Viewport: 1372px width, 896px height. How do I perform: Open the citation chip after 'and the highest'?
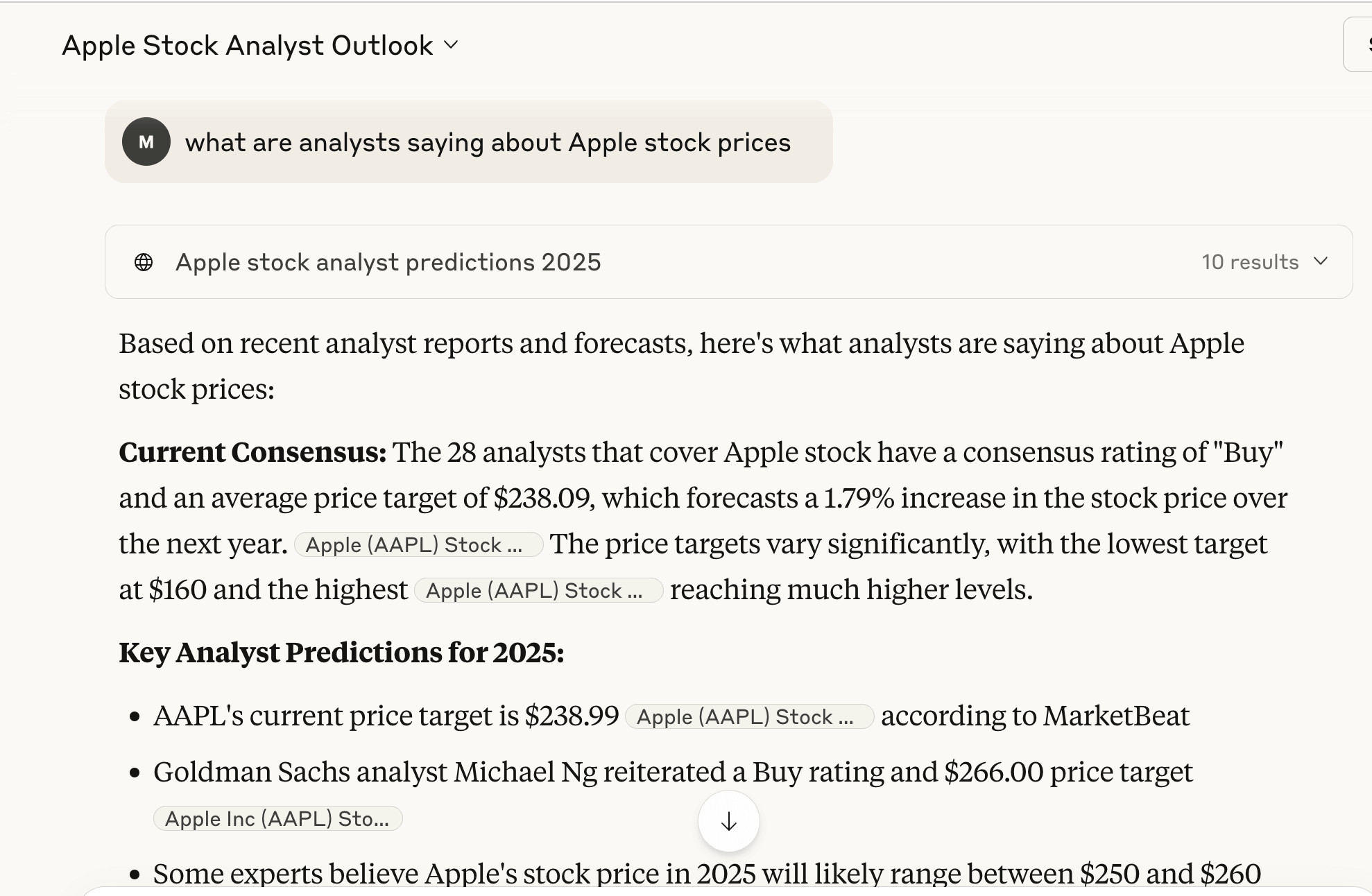click(538, 590)
